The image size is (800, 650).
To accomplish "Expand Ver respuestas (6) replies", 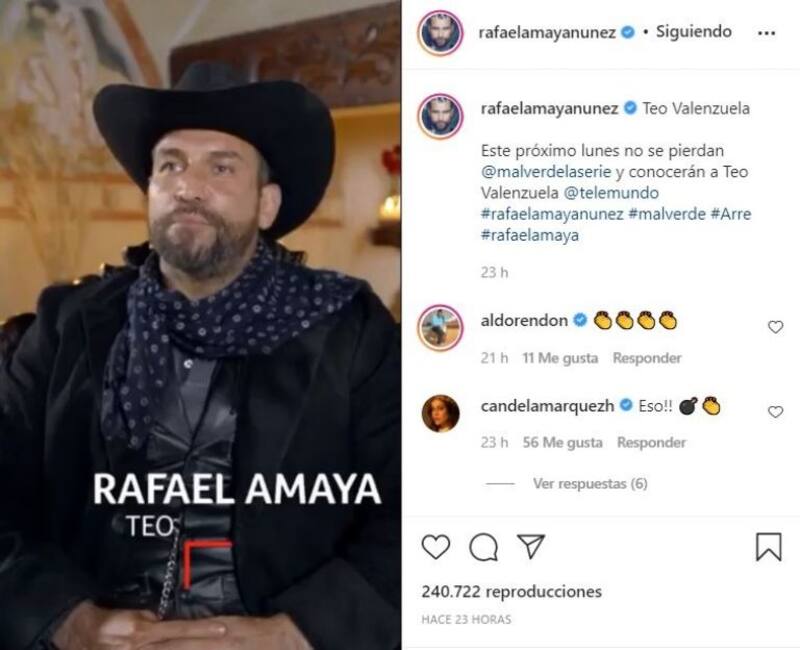I will tap(590, 483).
